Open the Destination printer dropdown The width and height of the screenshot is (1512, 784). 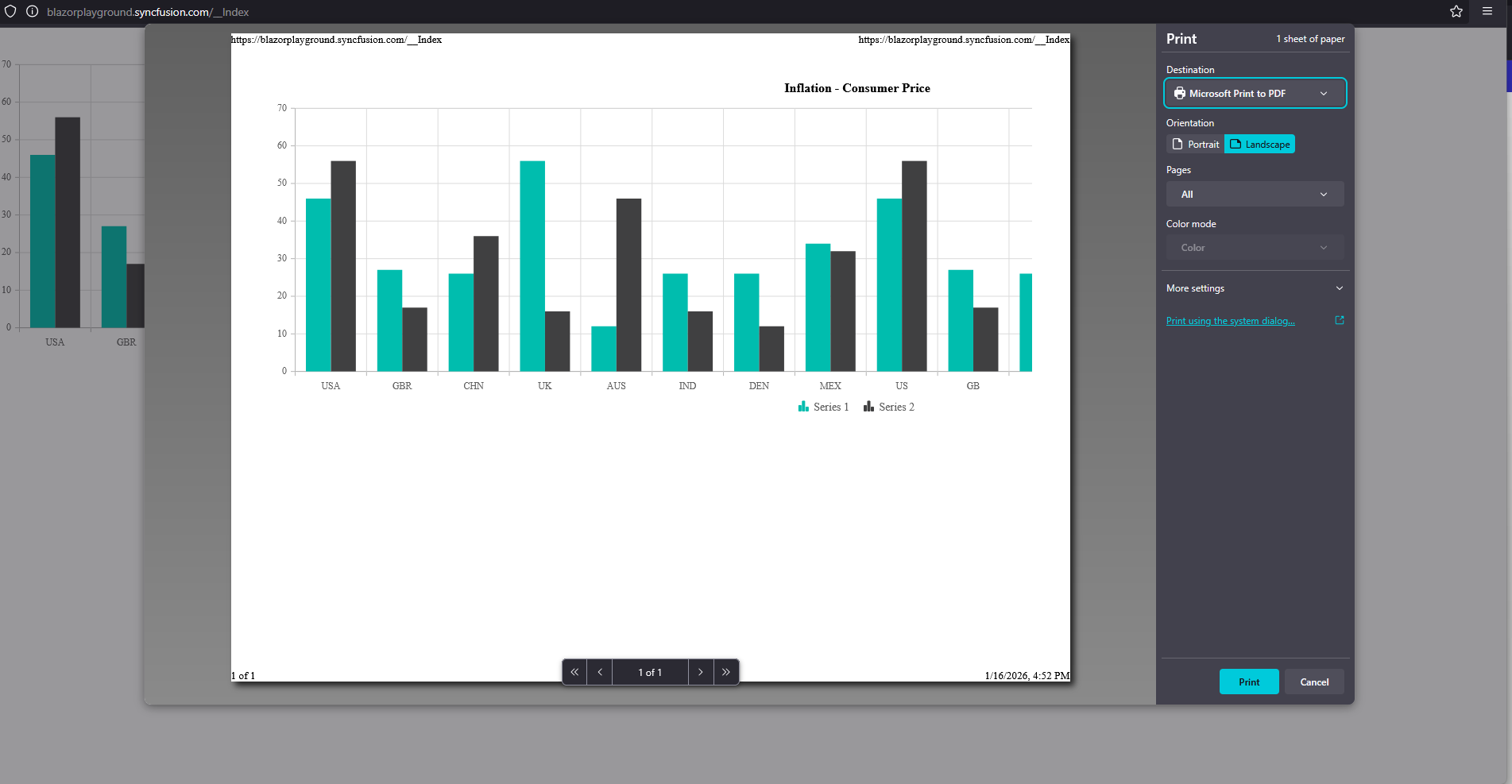(x=1255, y=94)
